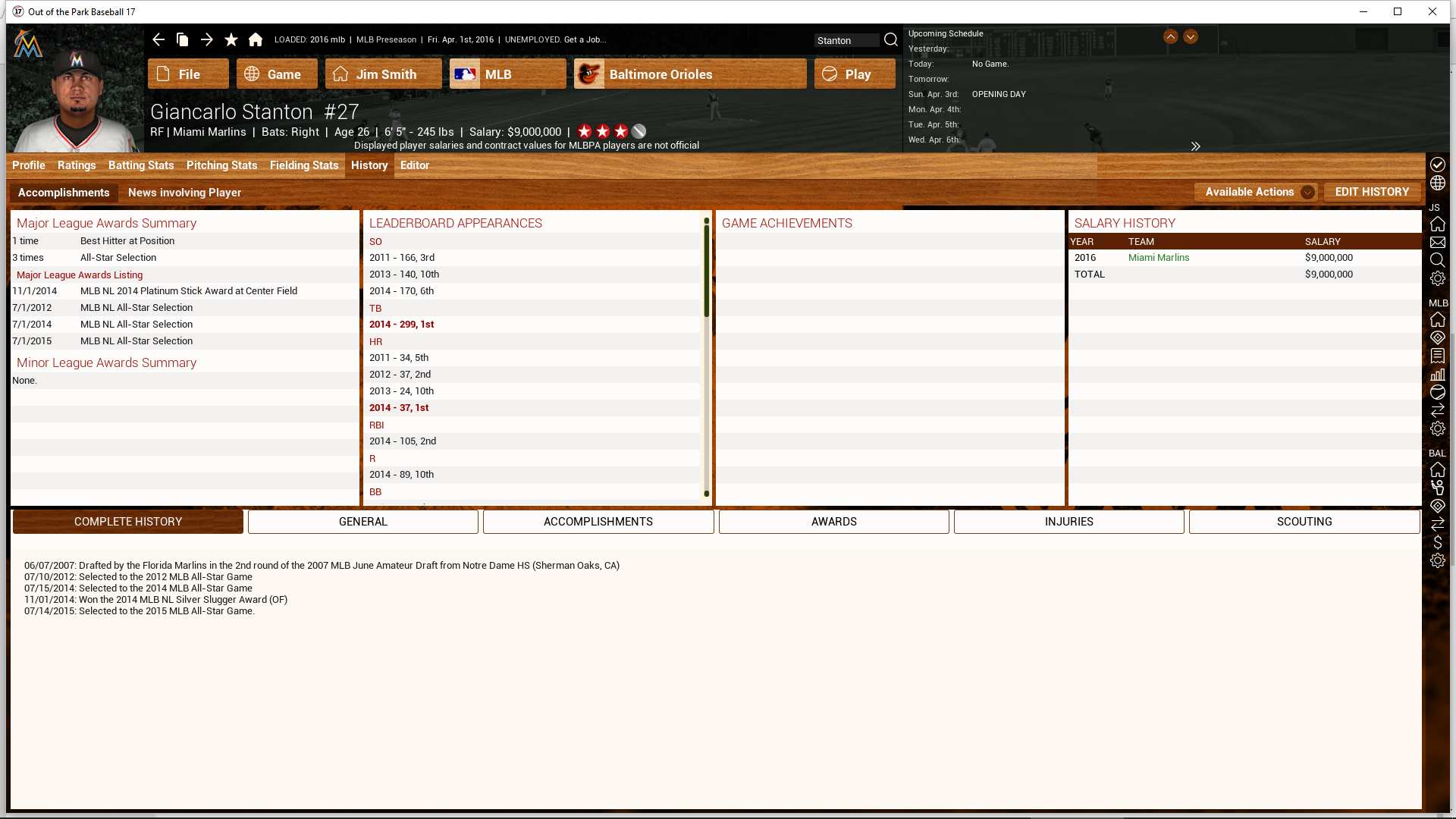Open the MLB baseball icon

coord(1438,392)
